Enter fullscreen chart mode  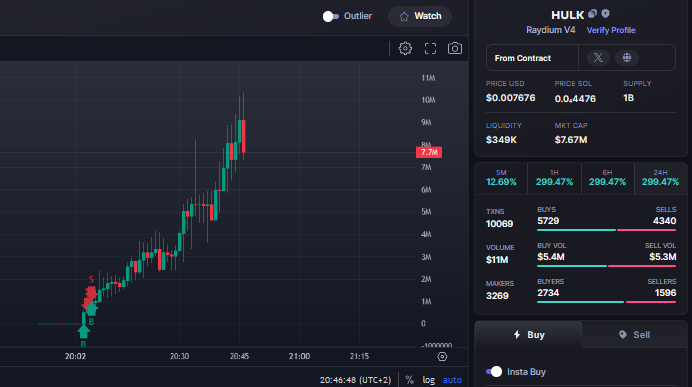(x=430, y=49)
